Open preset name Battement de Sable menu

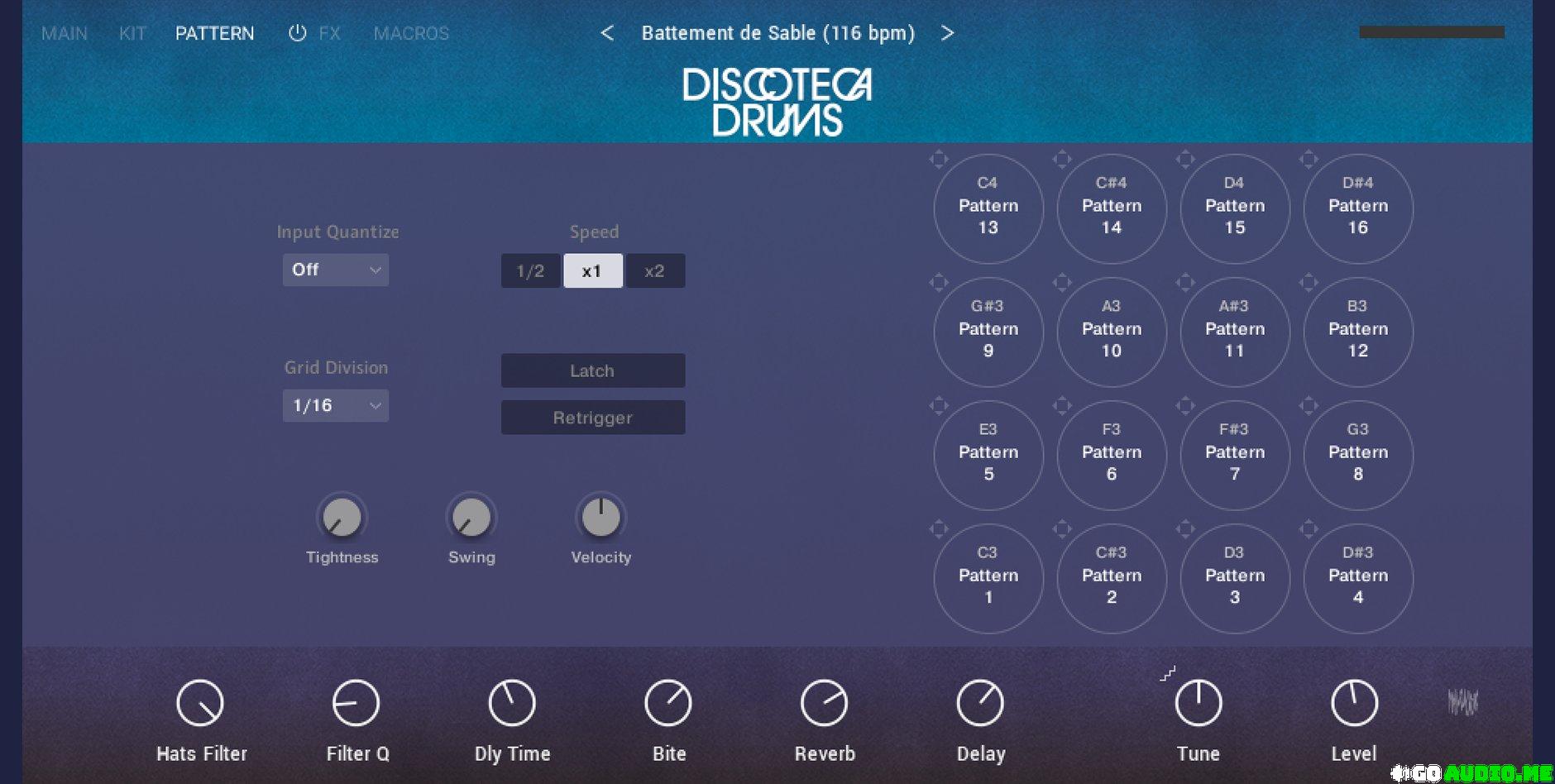[778, 33]
